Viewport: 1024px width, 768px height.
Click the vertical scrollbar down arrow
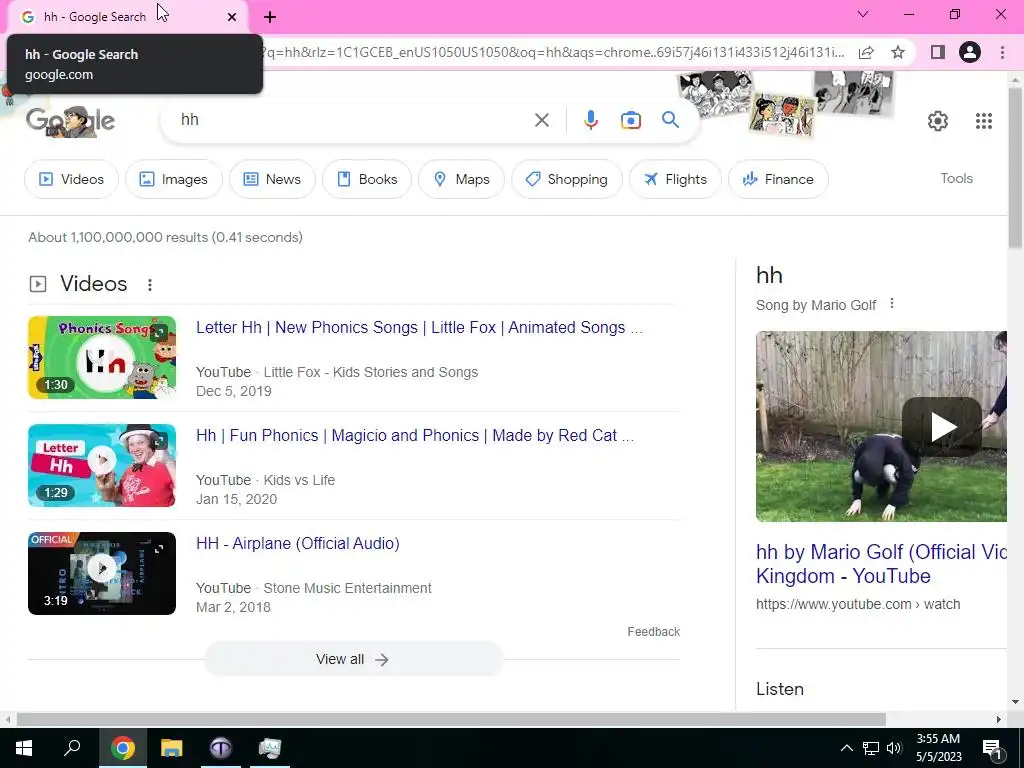click(1015, 703)
